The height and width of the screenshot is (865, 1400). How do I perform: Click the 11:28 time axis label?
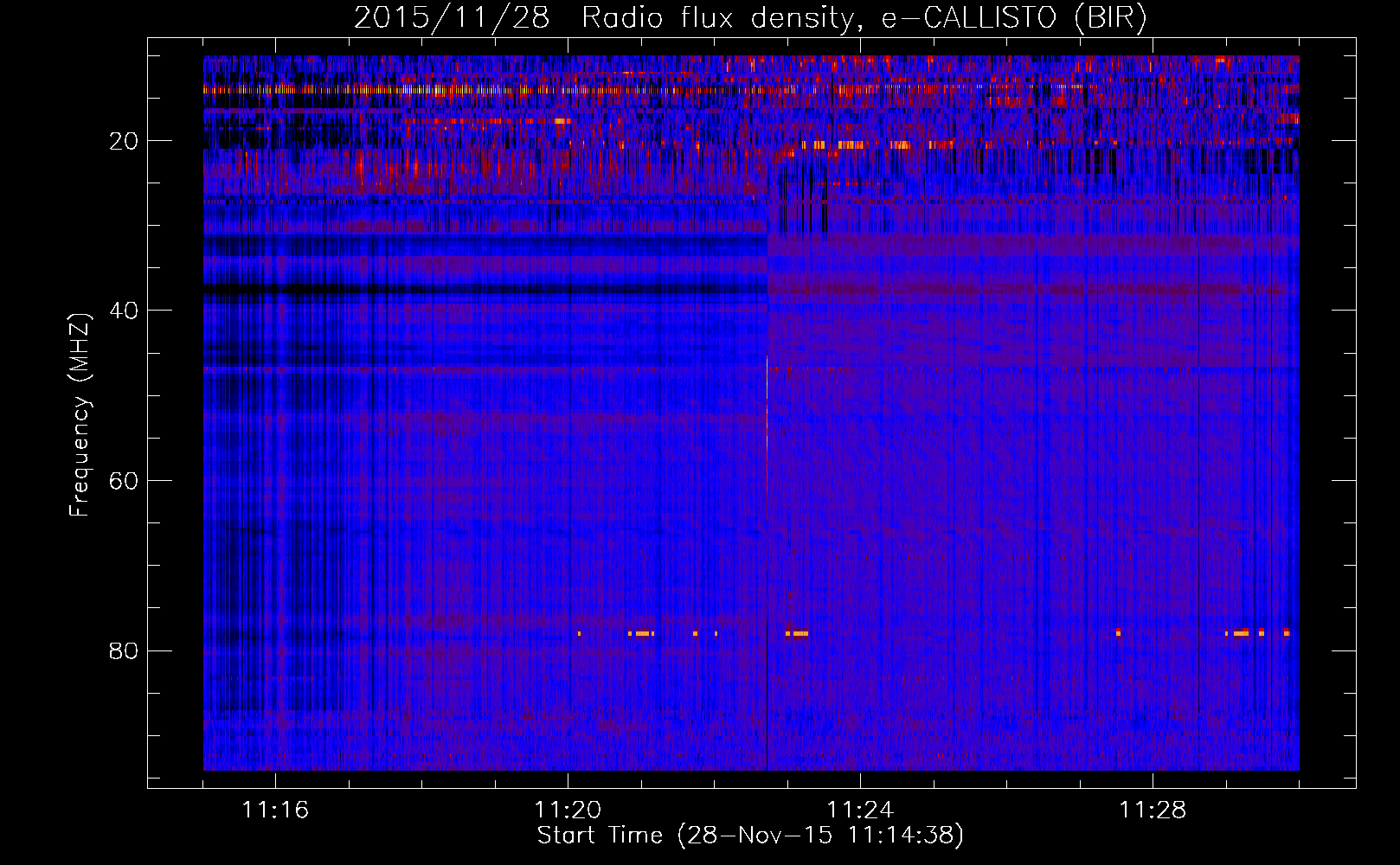[1153, 811]
